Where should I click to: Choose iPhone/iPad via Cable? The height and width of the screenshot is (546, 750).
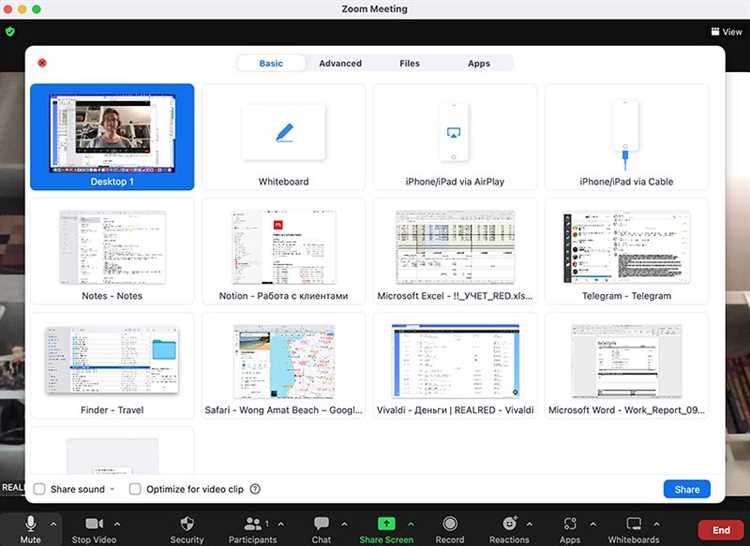(x=626, y=137)
